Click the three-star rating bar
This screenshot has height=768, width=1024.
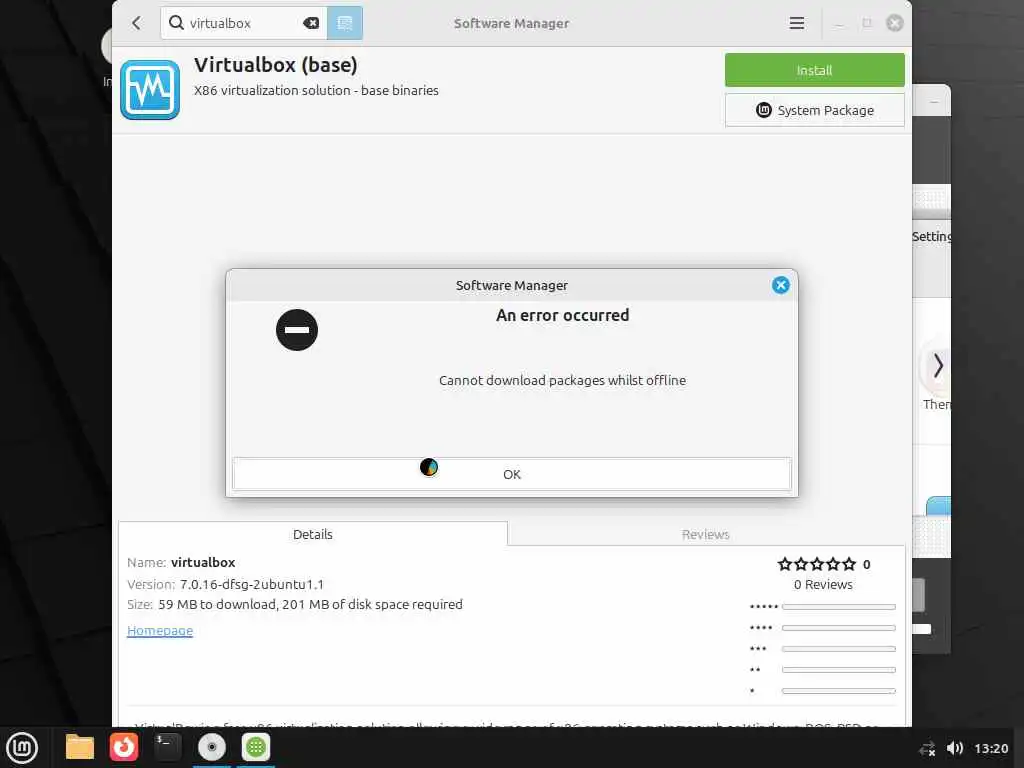pyautogui.click(x=839, y=648)
